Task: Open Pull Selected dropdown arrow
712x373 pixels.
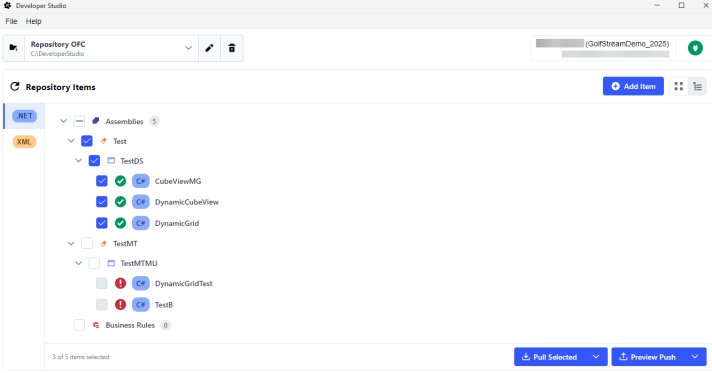Action: coord(596,357)
